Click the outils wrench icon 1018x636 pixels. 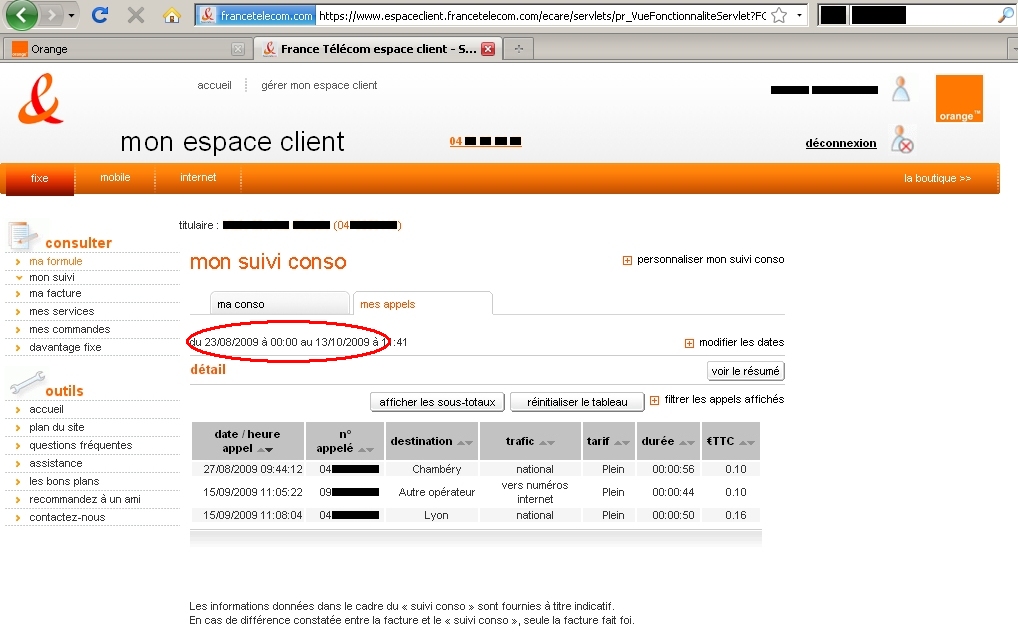[x=27, y=384]
